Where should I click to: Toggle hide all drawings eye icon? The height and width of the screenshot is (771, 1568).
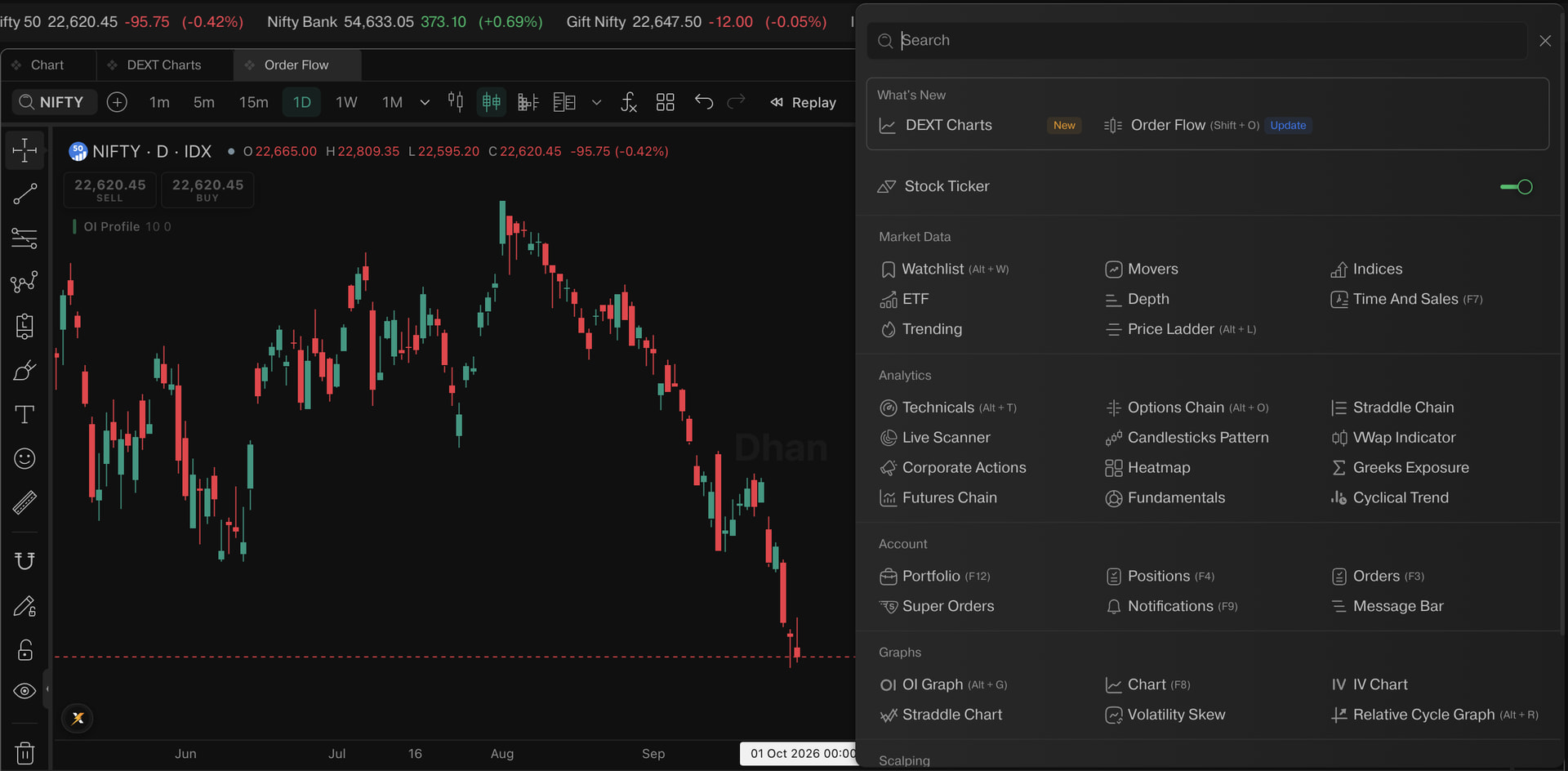tap(24, 691)
